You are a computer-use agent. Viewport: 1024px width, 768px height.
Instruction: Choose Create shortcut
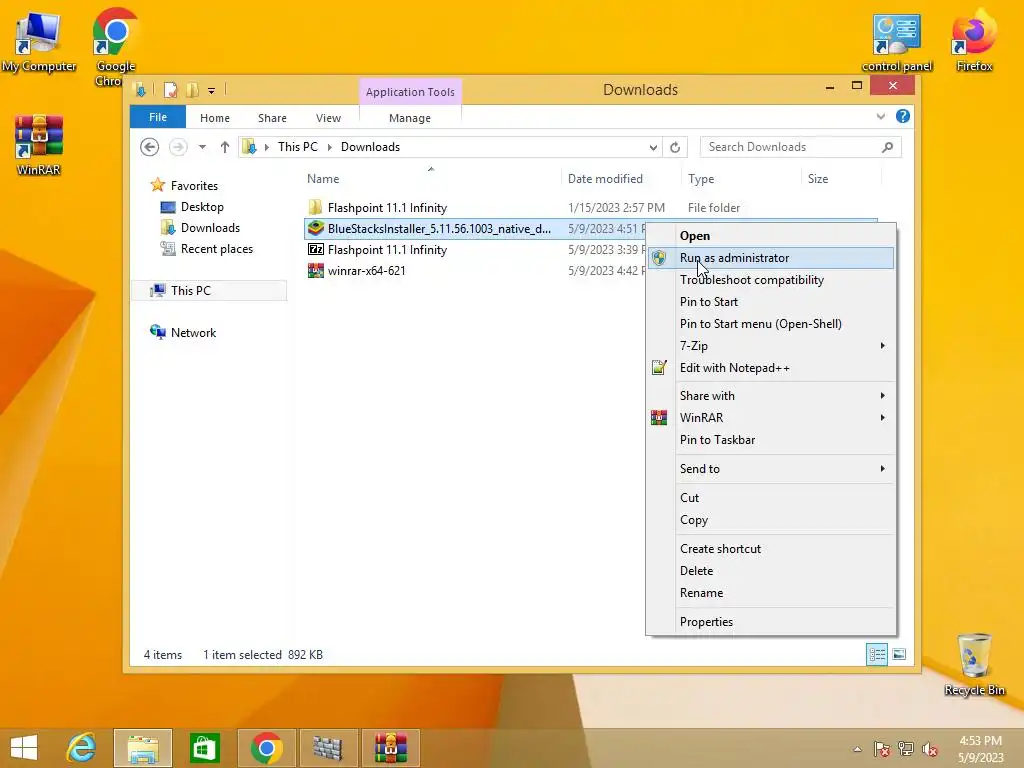[771, 549]
